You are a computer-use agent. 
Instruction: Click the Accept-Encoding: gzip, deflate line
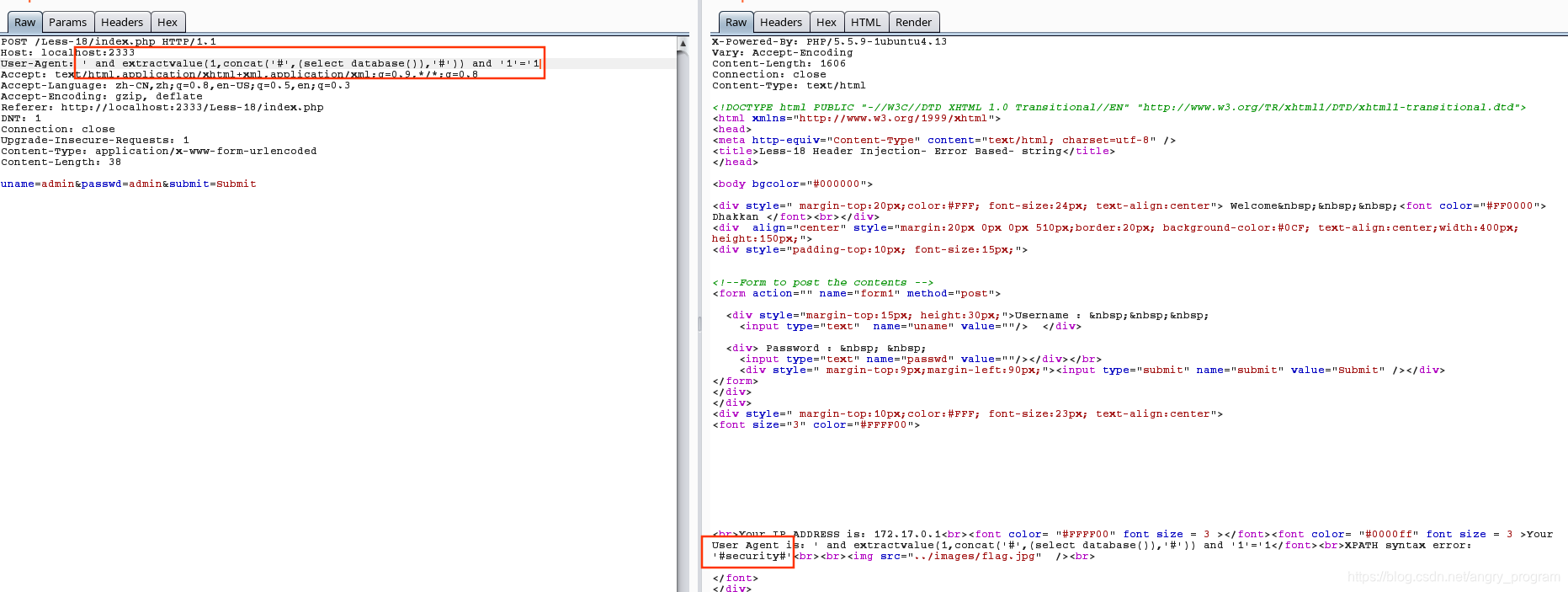pos(101,96)
